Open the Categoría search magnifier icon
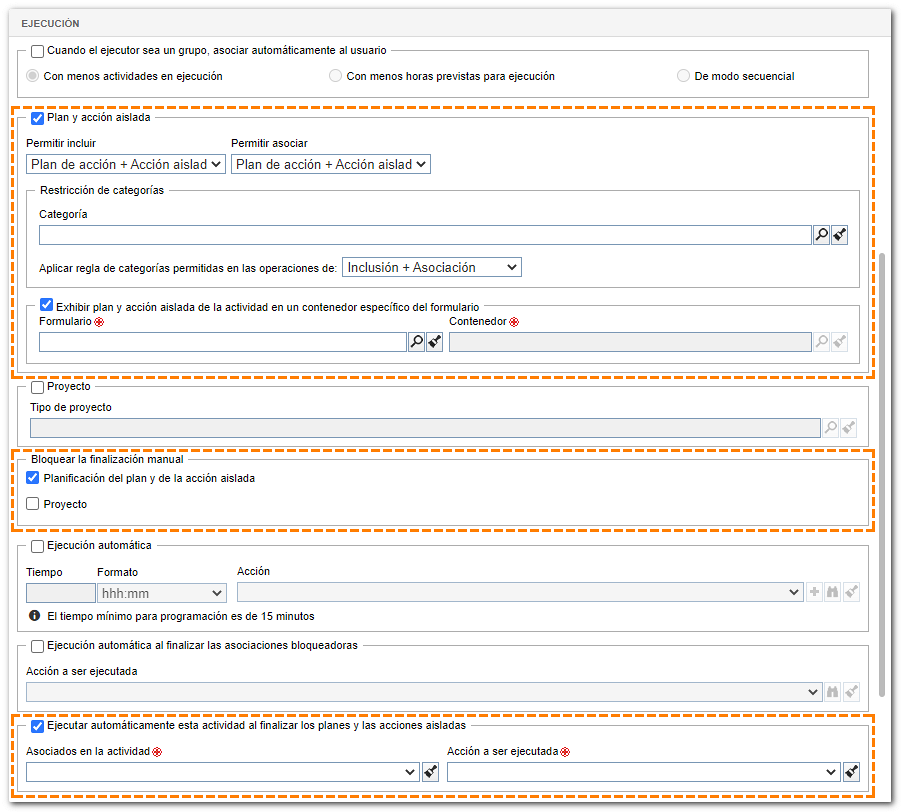 tap(821, 234)
